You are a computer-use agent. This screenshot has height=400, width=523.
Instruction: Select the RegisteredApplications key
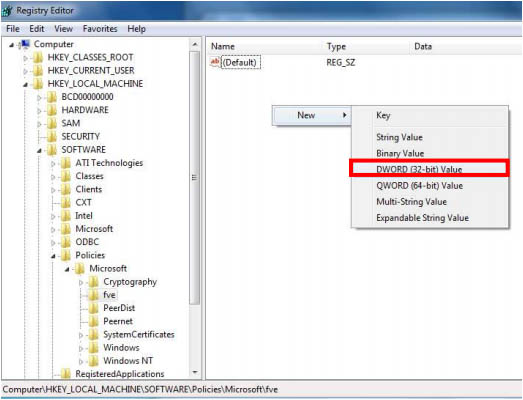pyautogui.click(x=120, y=374)
